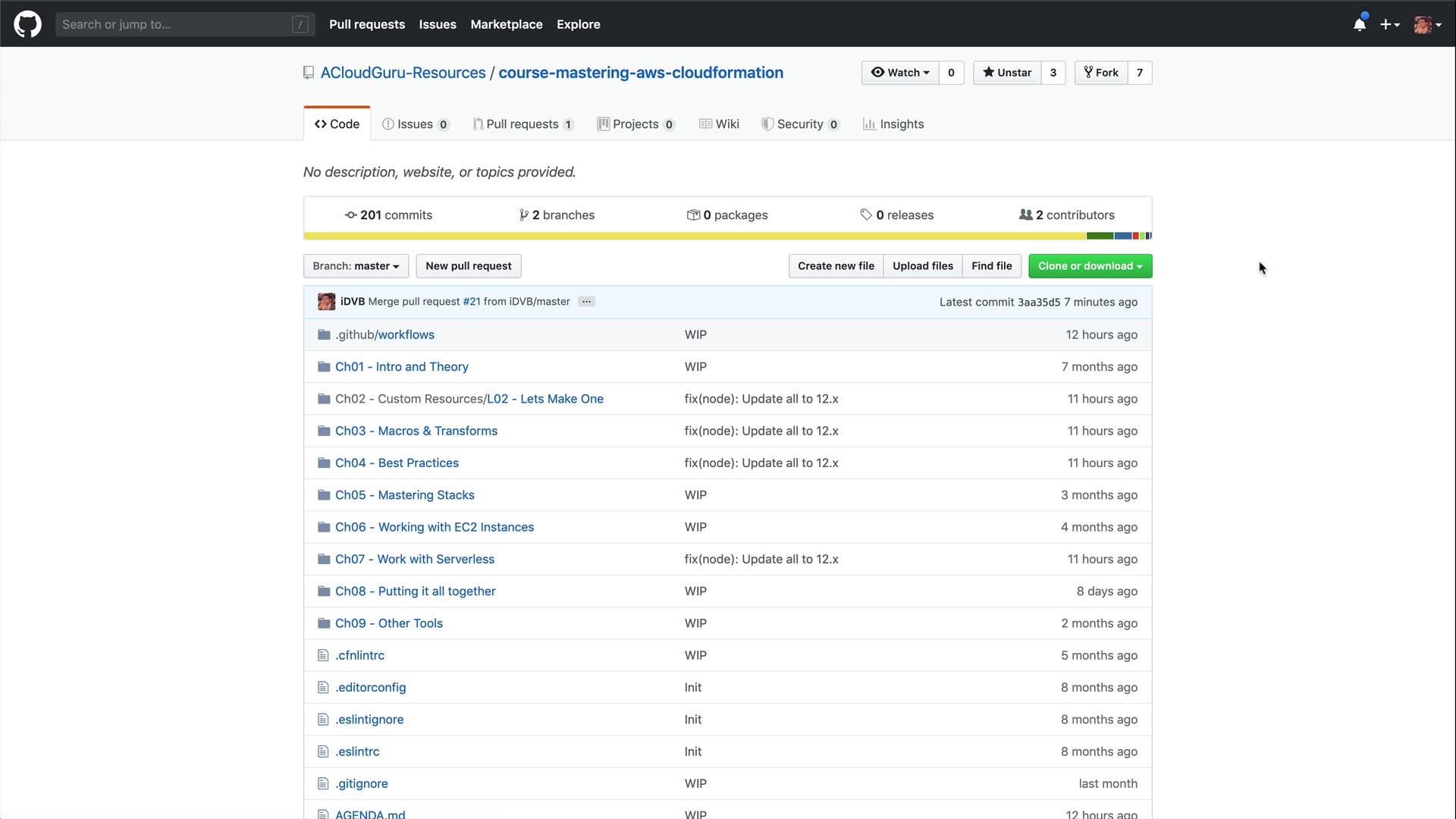The height and width of the screenshot is (819, 1456).
Task: Open the 201 commits history
Action: click(388, 215)
